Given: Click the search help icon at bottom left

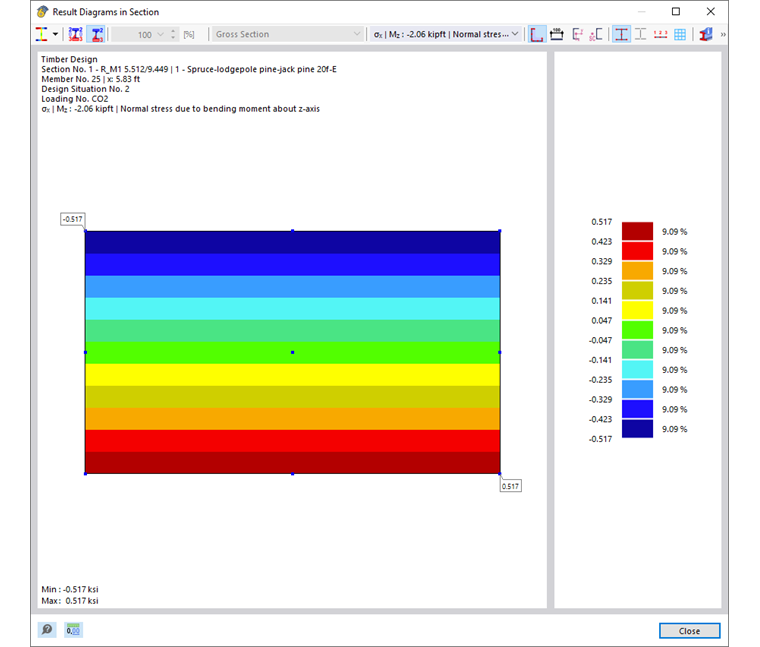Looking at the screenshot, I should pyautogui.click(x=47, y=630).
